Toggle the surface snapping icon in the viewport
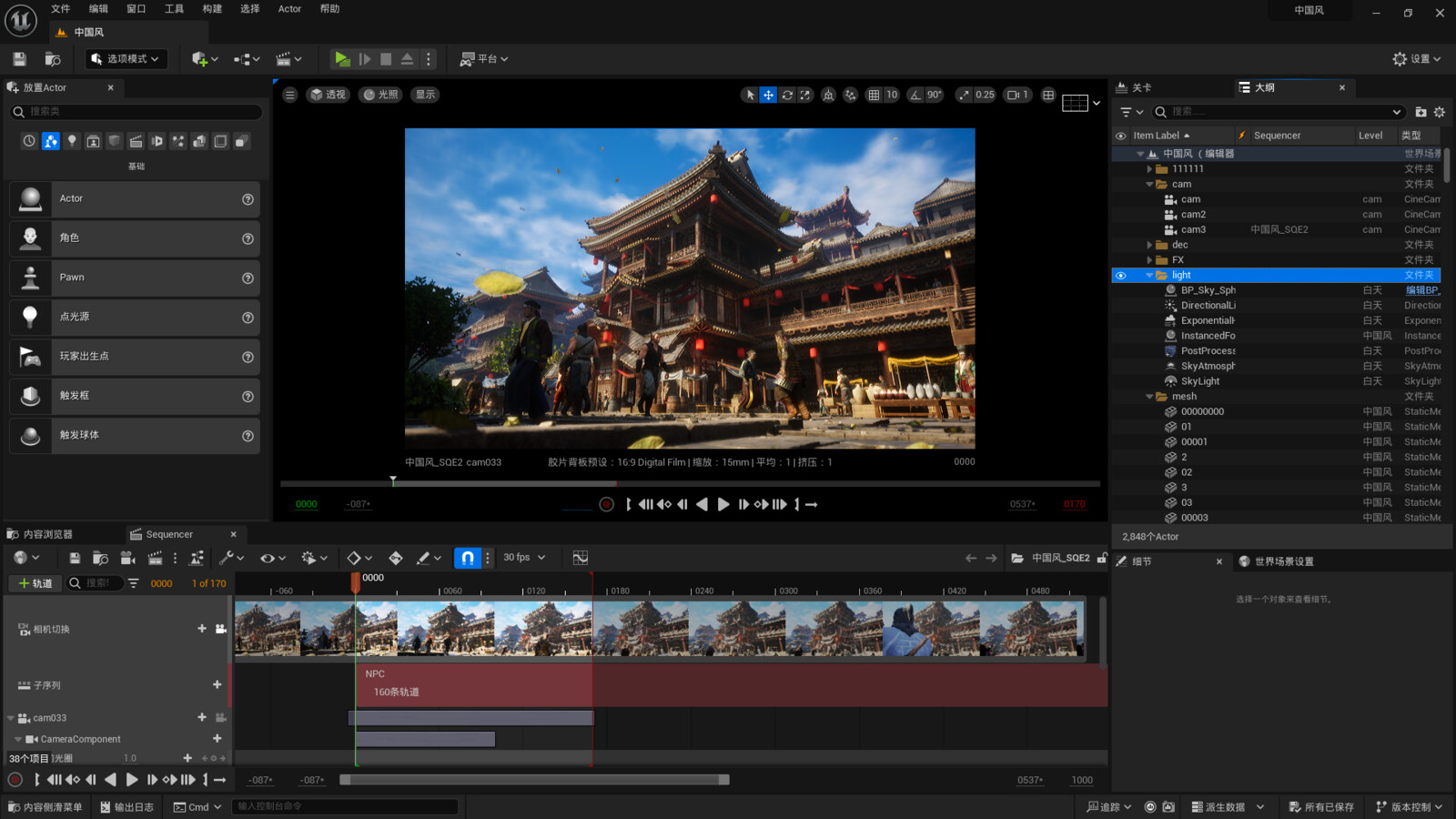Image resolution: width=1456 pixels, height=819 pixels. coord(850,95)
